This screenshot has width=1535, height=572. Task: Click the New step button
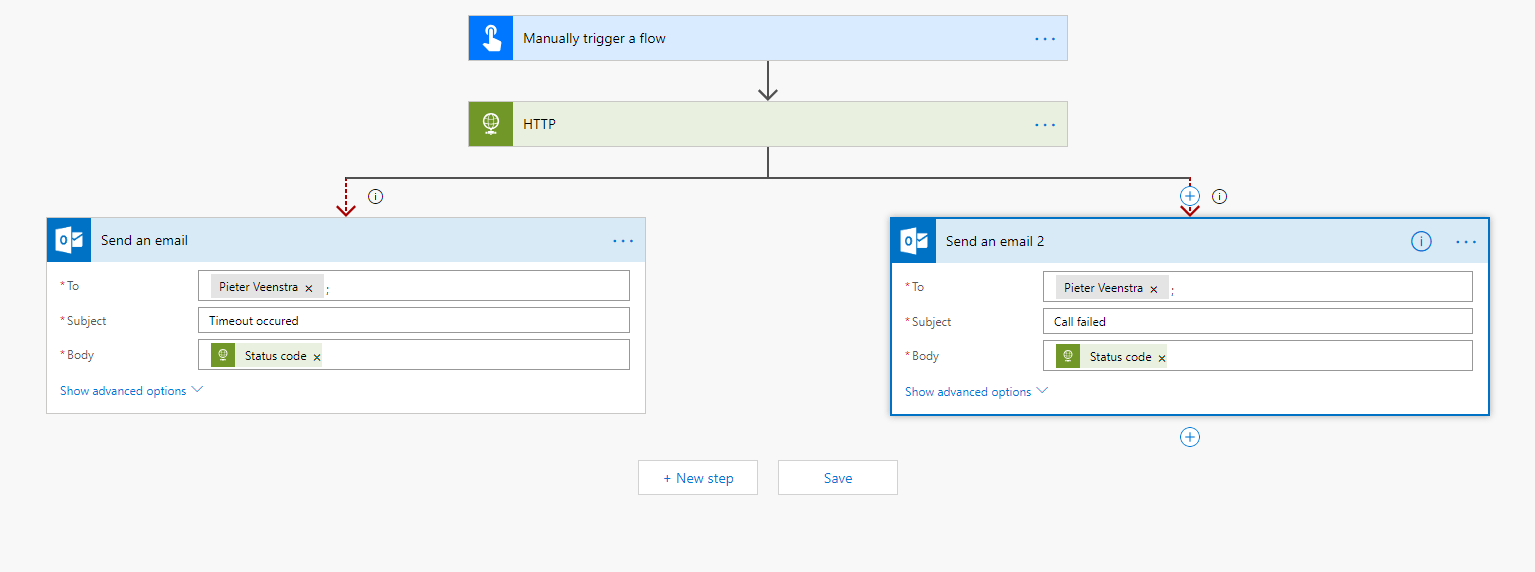point(698,478)
